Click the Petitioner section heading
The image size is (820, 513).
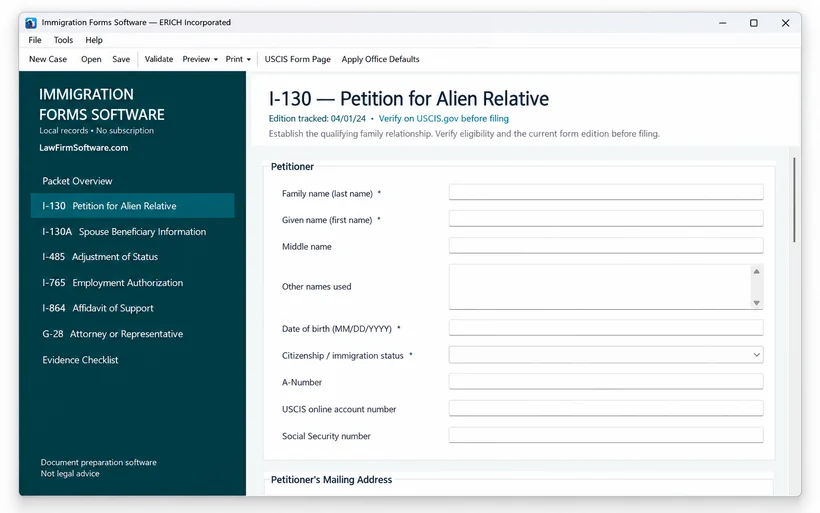pyautogui.click(x=292, y=166)
